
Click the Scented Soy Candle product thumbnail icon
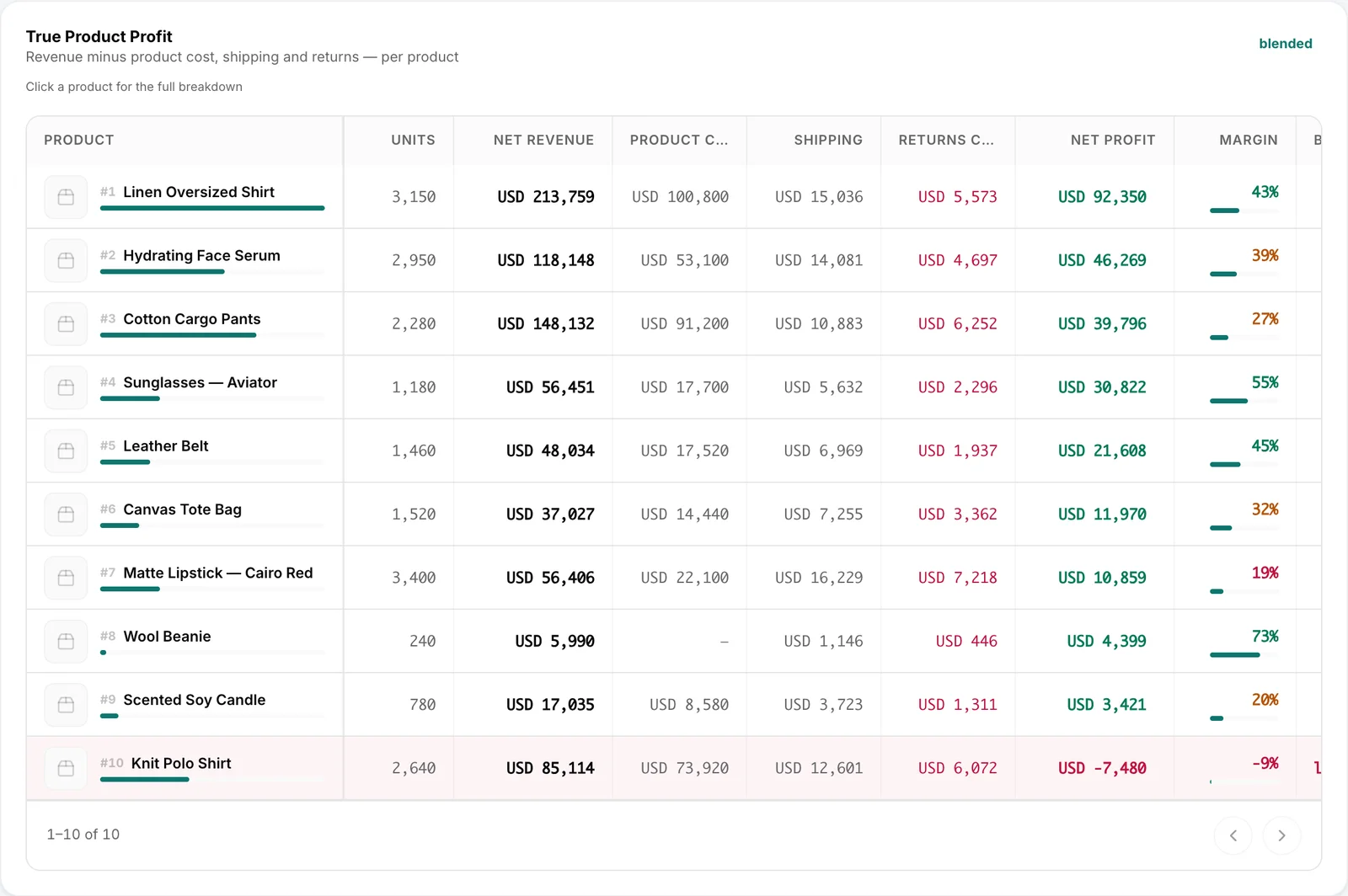coord(66,705)
